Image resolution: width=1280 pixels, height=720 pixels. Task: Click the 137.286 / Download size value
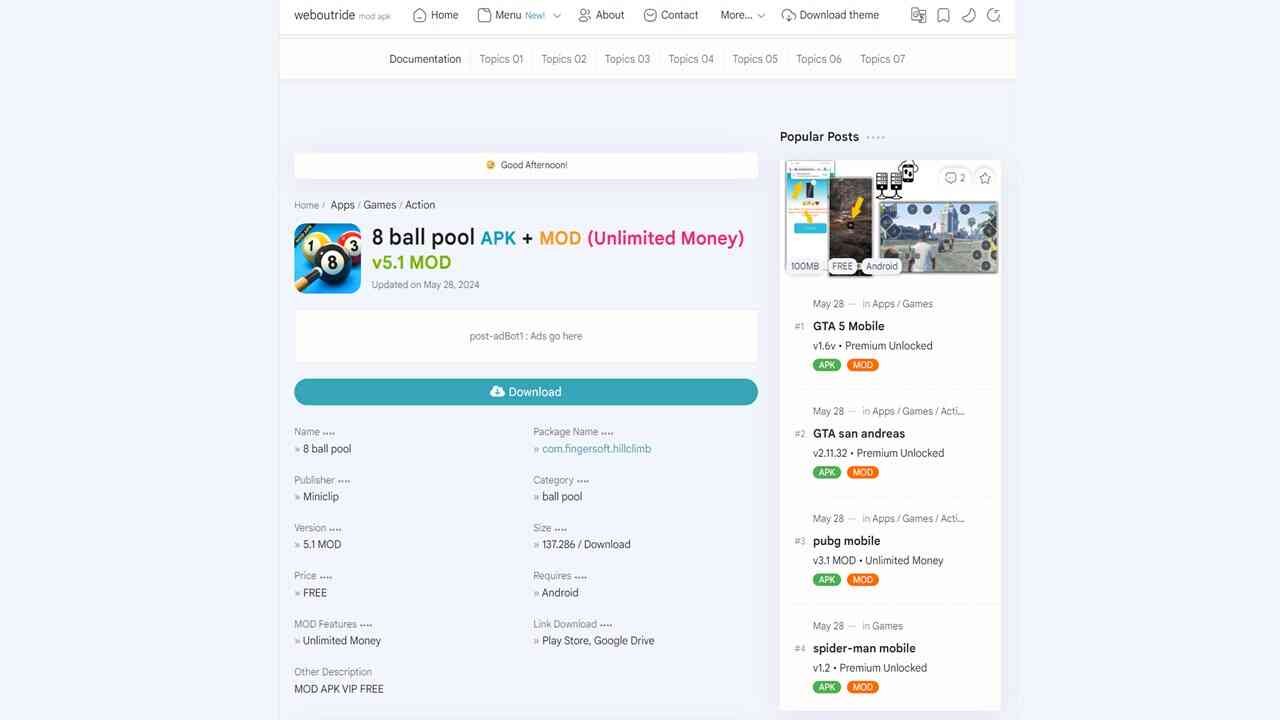[586, 545]
